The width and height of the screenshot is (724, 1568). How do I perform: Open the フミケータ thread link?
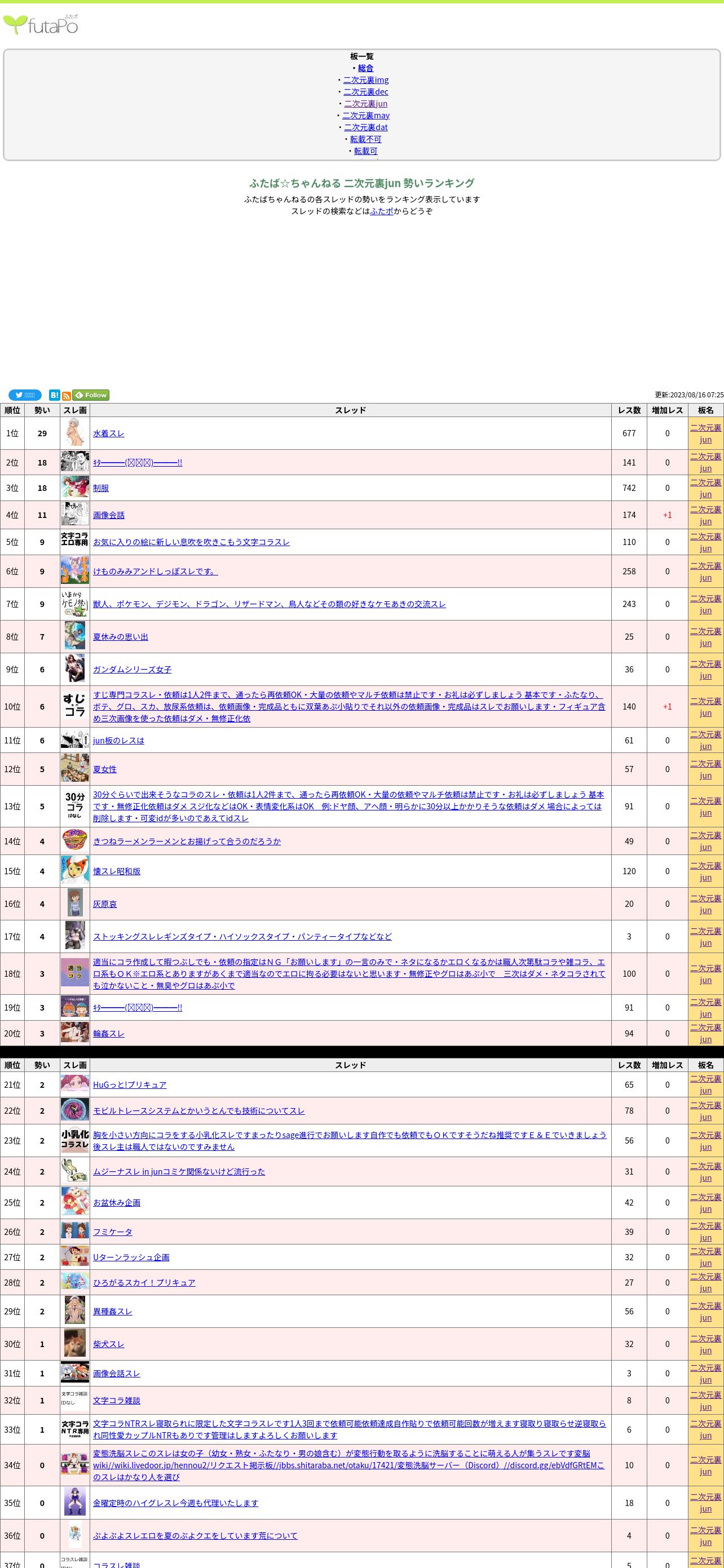[113, 1232]
